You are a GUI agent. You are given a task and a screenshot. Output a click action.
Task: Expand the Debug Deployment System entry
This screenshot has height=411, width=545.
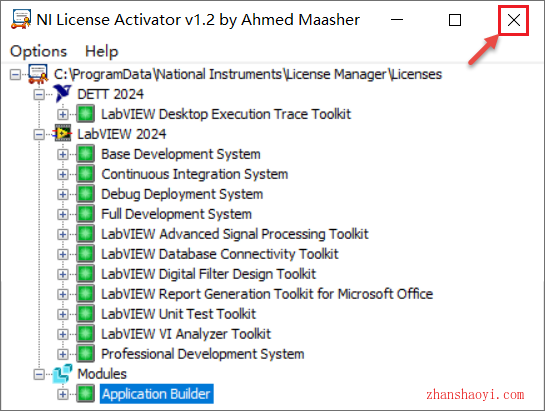pos(63,194)
